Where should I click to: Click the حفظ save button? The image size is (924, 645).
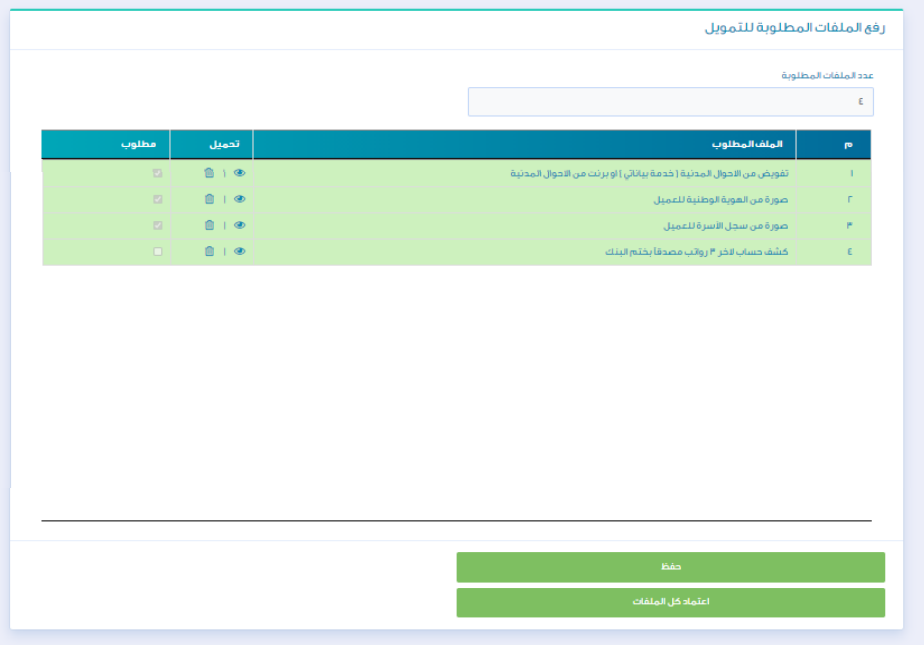click(671, 567)
